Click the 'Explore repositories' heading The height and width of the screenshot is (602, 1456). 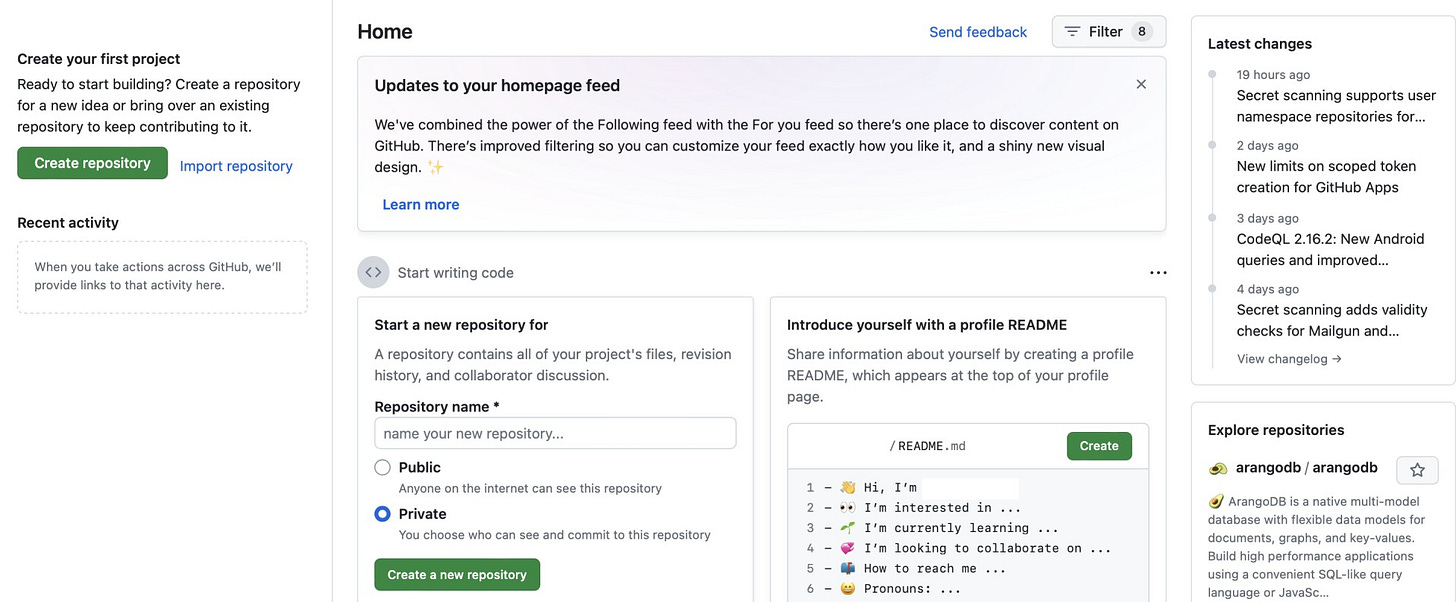1276,430
